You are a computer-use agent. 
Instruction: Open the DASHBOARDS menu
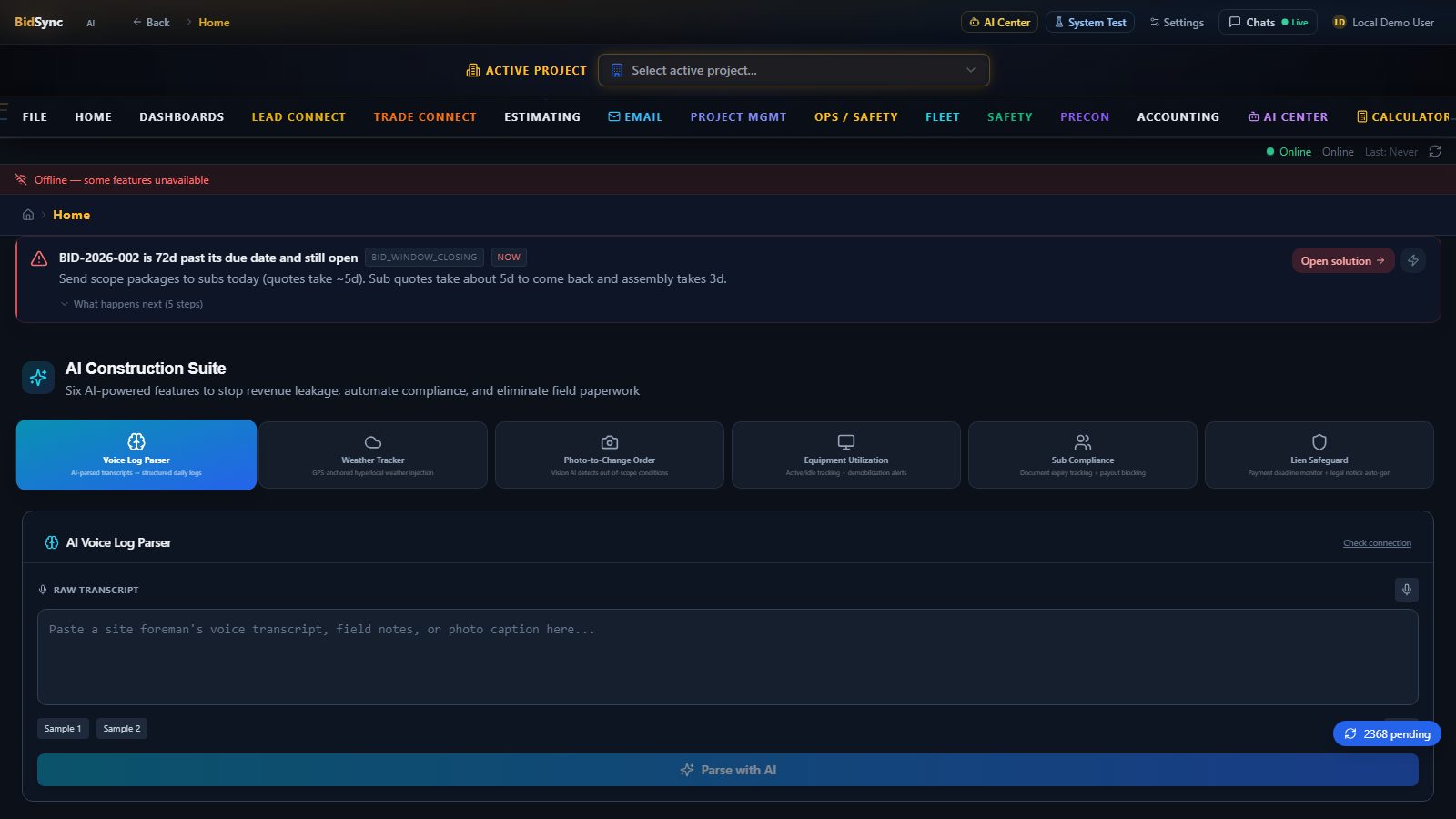pyautogui.click(x=182, y=116)
